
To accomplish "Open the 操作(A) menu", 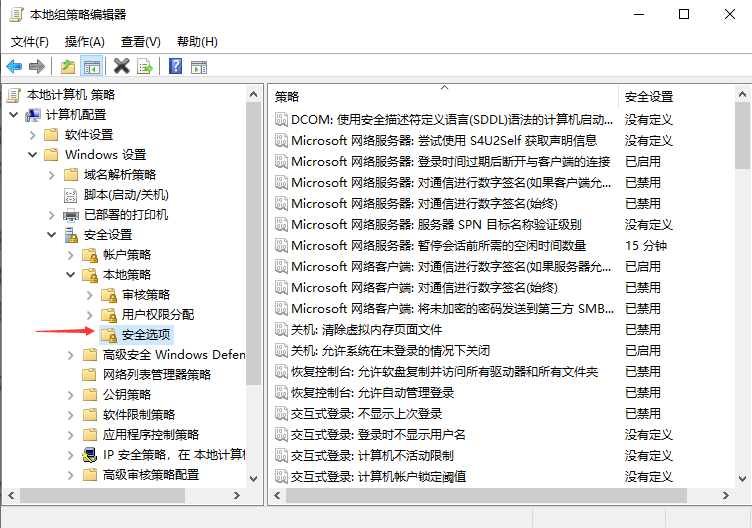I will click(x=84, y=41).
